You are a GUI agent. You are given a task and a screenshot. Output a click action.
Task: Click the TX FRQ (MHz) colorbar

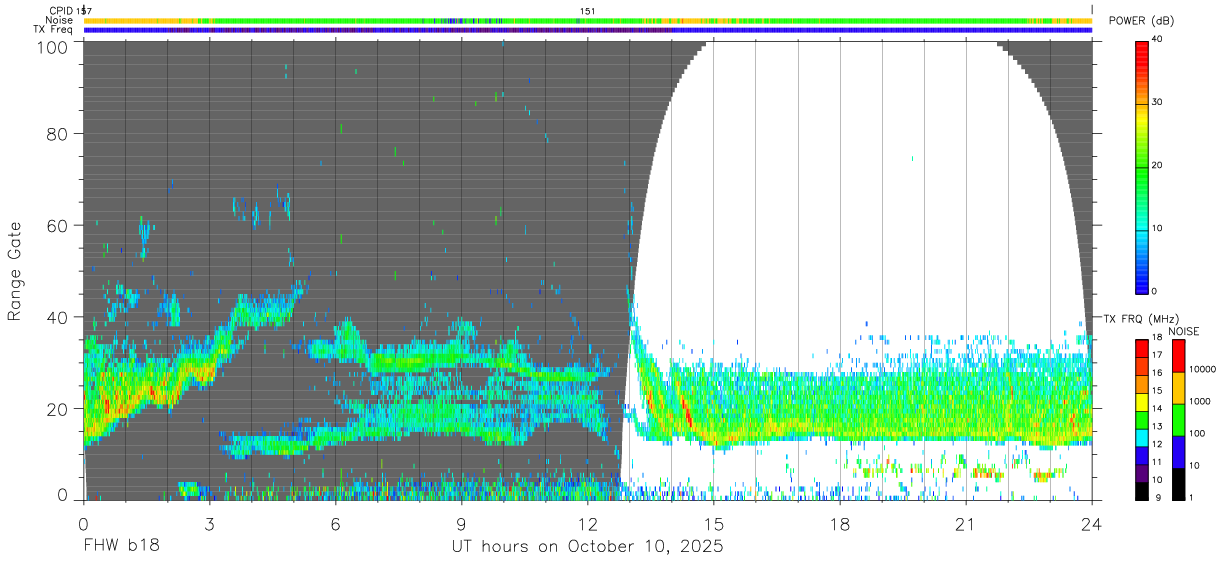1142,420
